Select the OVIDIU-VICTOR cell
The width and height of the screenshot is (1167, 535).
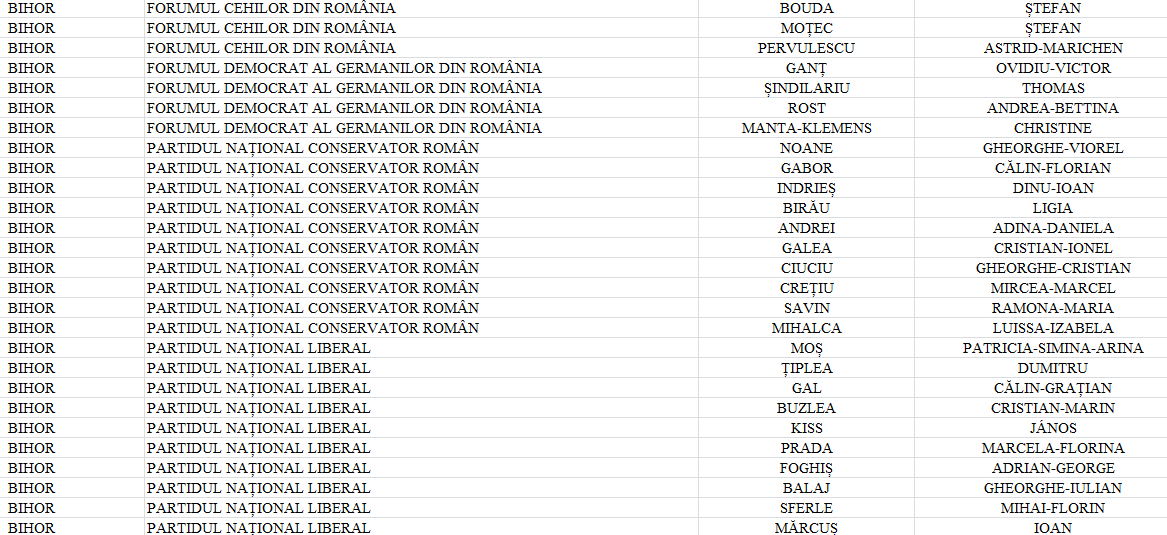(1053, 68)
